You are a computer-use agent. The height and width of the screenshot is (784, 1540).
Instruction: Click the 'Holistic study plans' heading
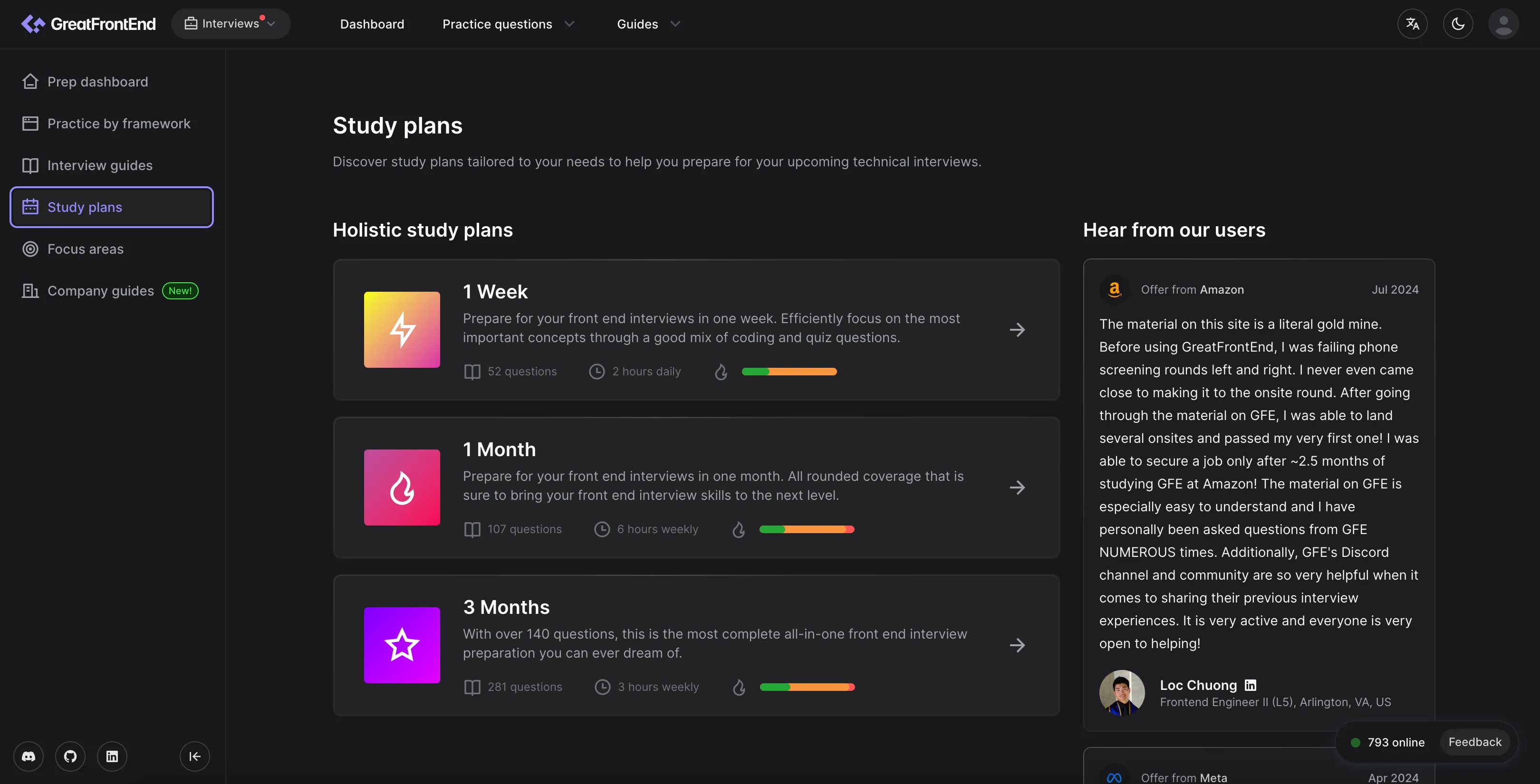(x=423, y=230)
